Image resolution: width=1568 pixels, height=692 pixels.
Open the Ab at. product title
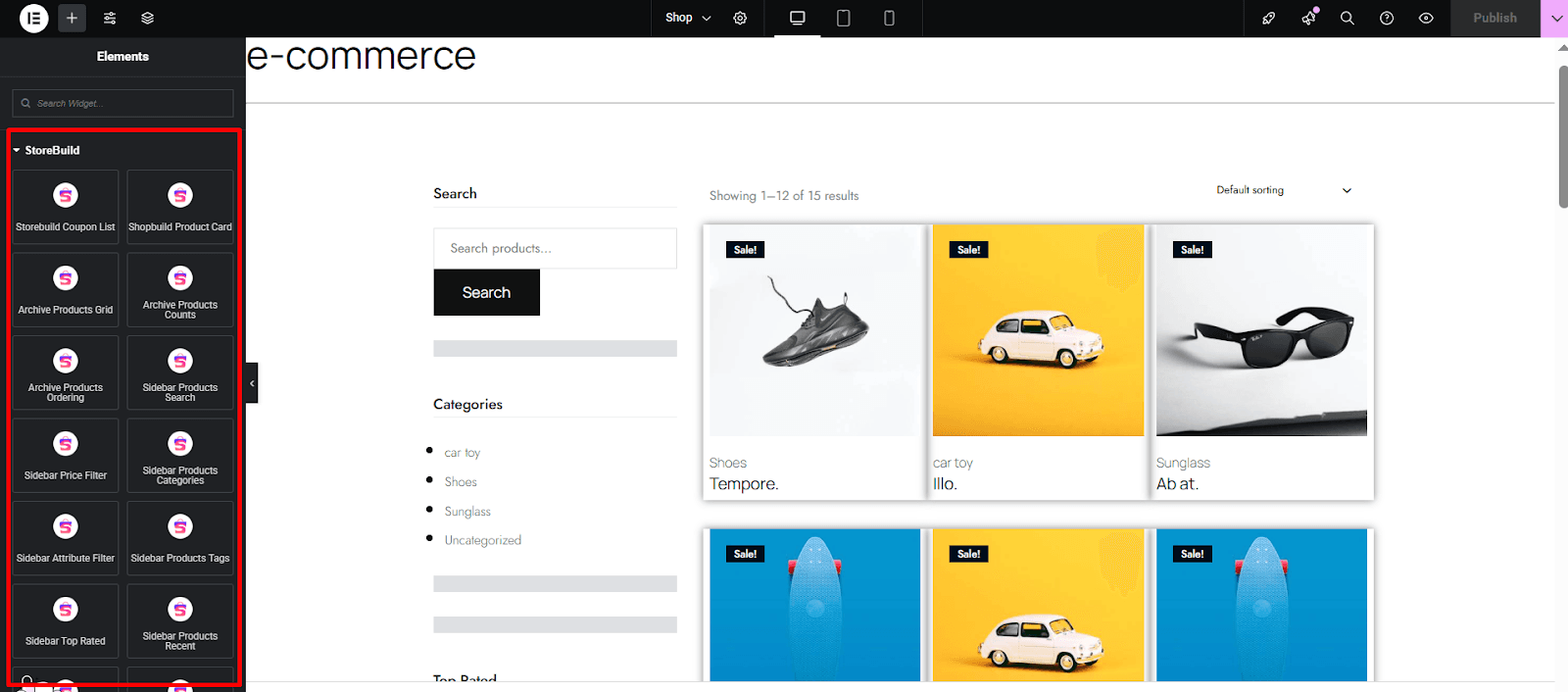(1177, 484)
